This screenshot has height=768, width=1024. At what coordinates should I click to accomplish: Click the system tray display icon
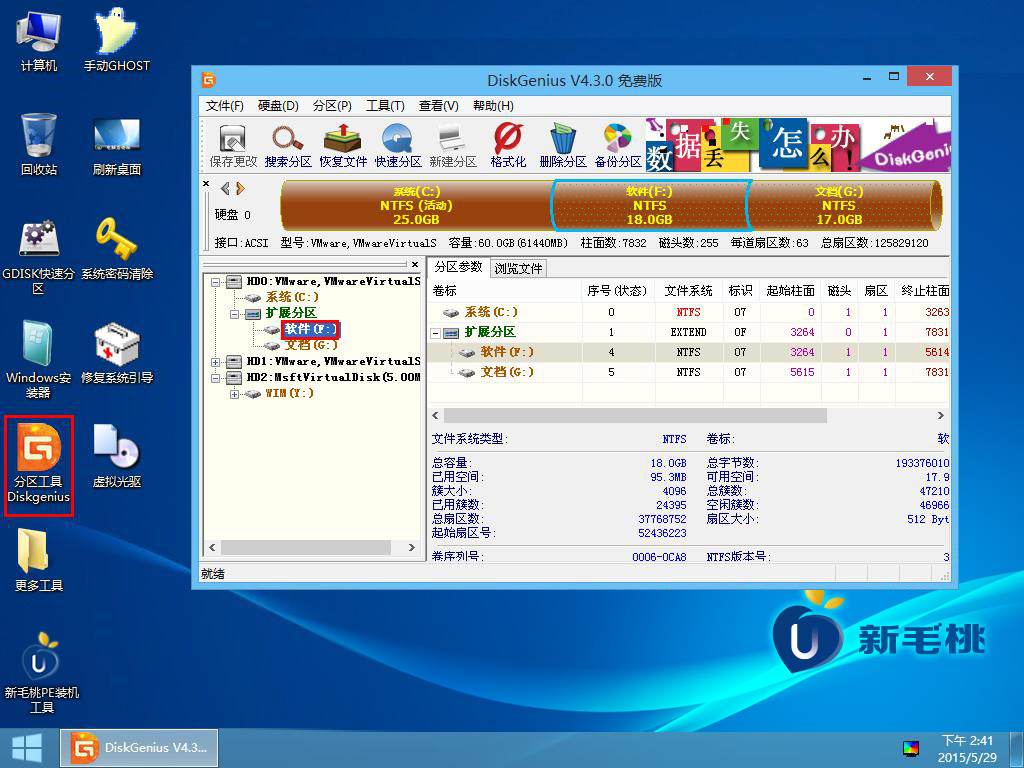point(910,748)
